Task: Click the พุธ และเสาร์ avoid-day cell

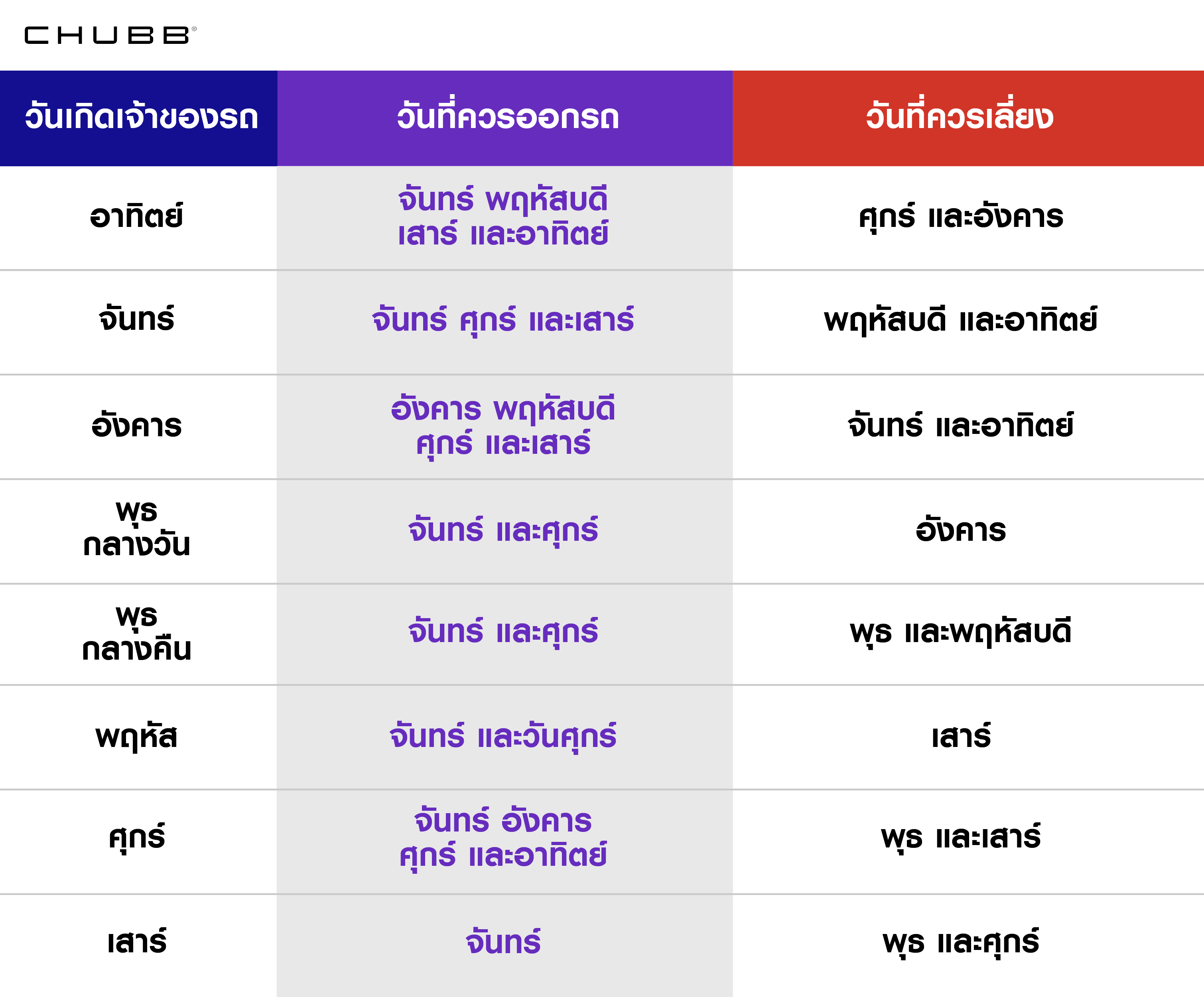Action: tap(961, 837)
